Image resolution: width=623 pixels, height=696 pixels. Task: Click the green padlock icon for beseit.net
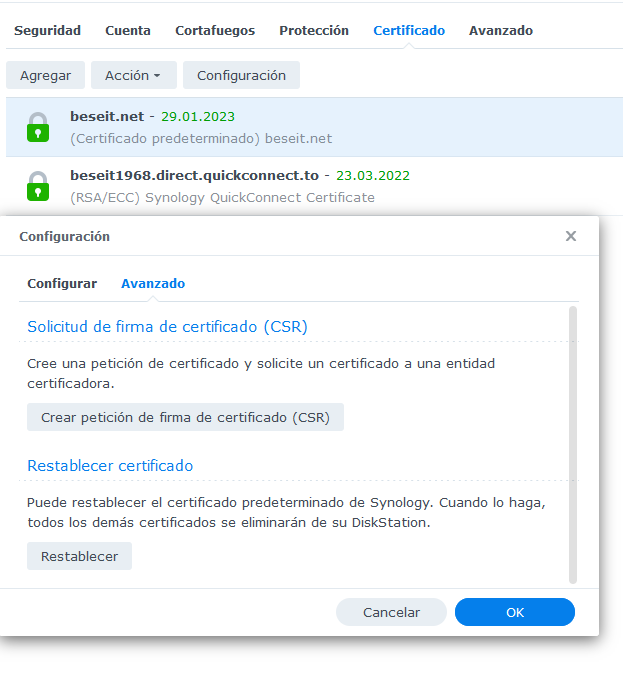38,127
